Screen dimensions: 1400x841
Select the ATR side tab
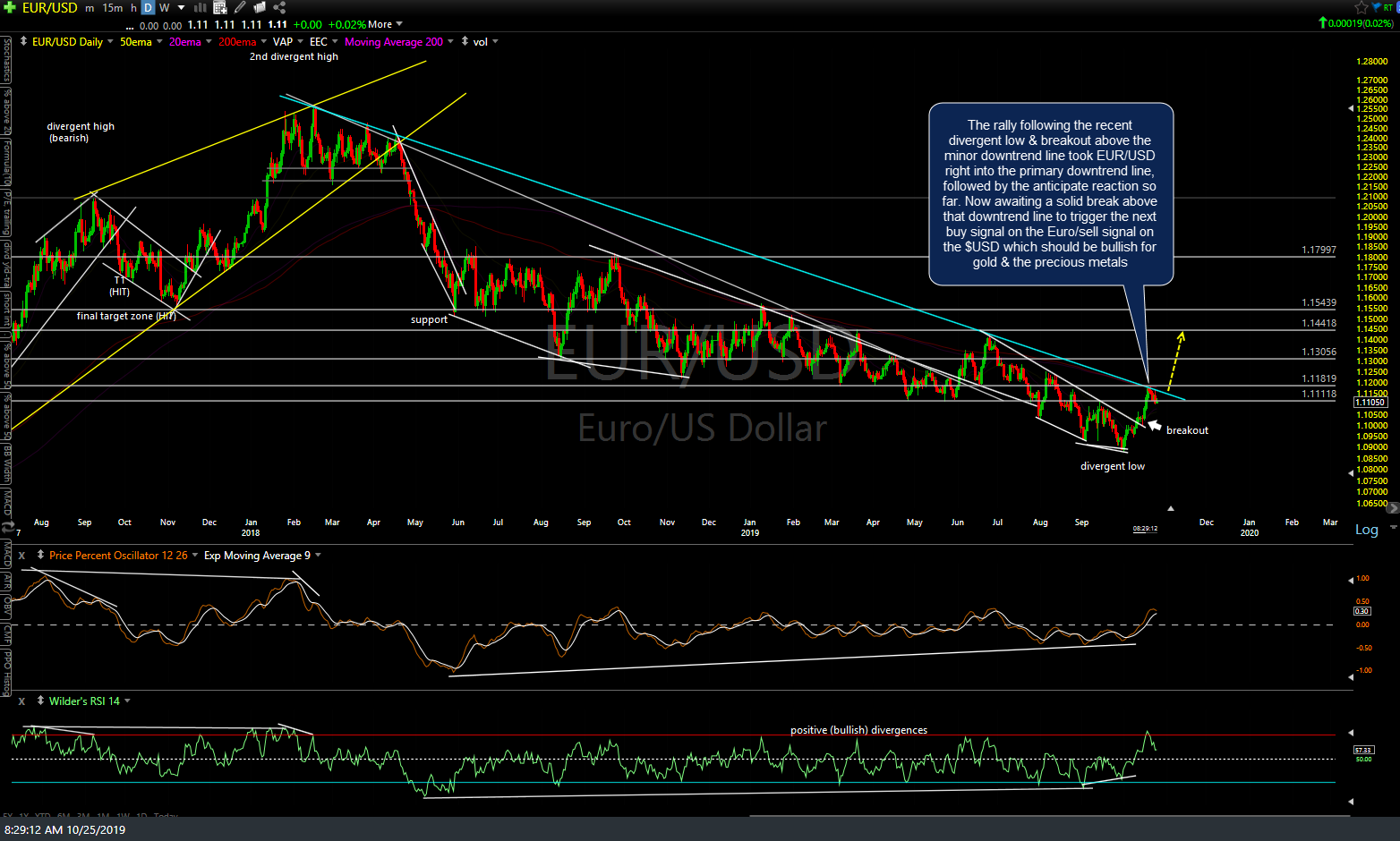pyautogui.click(x=7, y=582)
